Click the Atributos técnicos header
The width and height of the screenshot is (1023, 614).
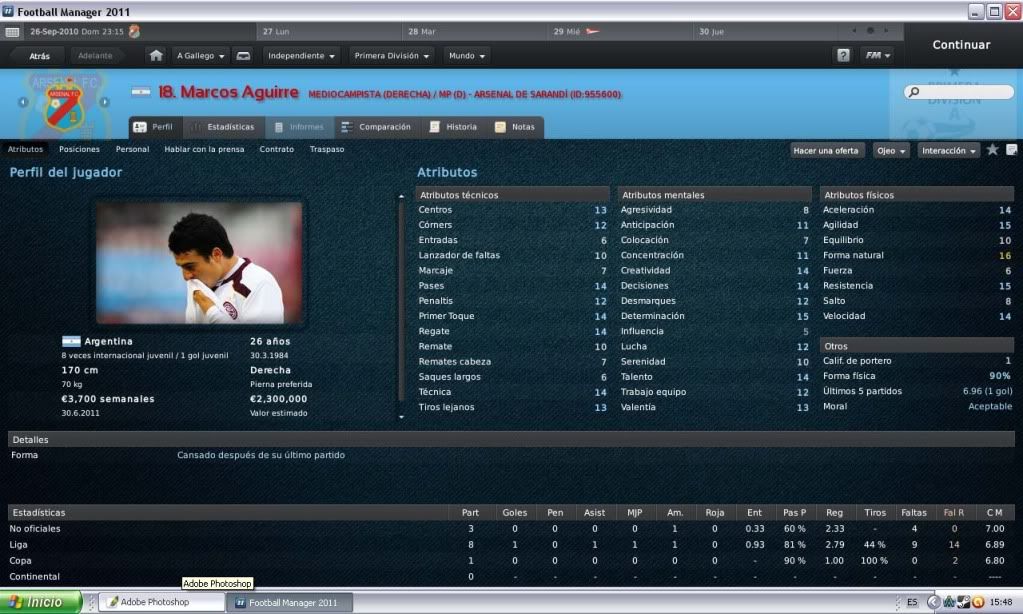pyautogui.click(x=512, y=195)
